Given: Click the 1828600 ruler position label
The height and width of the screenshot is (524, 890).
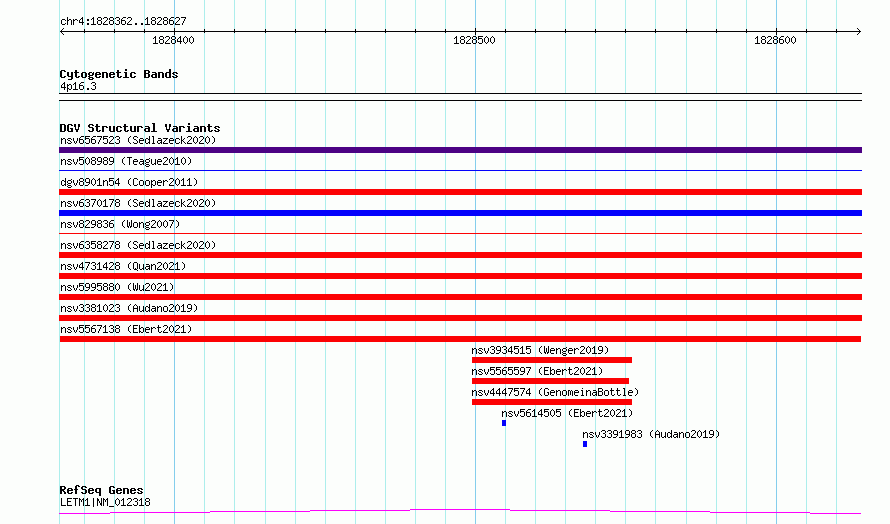Looking at the screenshot, I should pos(775,40).
